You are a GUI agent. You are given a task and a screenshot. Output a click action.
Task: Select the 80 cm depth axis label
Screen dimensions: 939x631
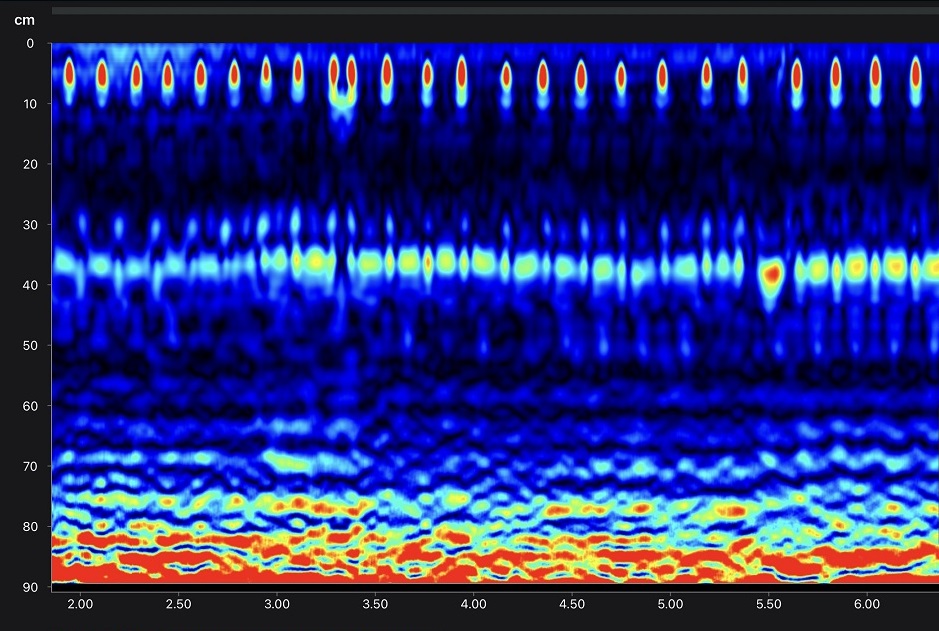click(28, 527)
